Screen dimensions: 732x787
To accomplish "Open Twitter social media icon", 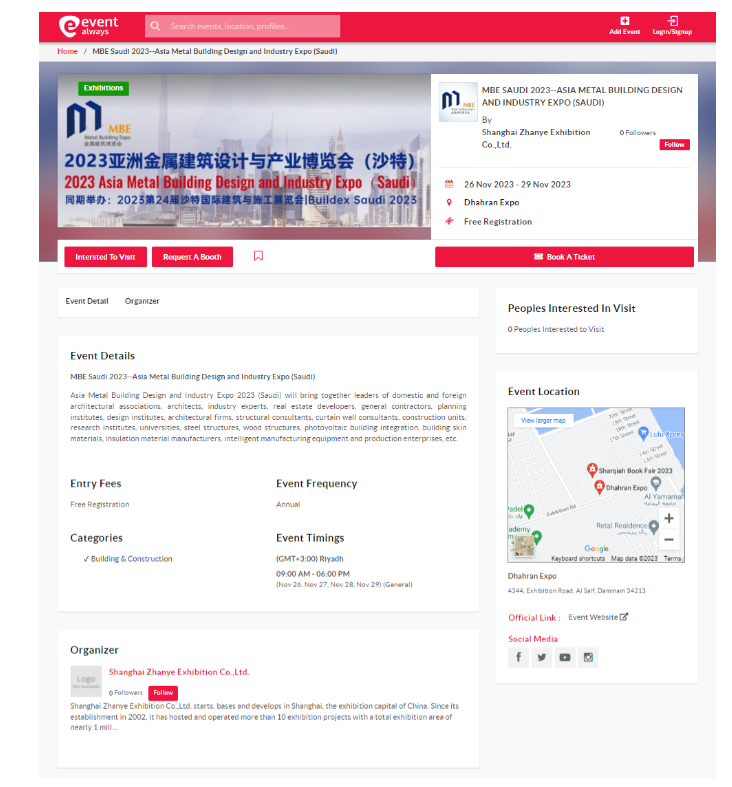I will click(x=542, y=658).
